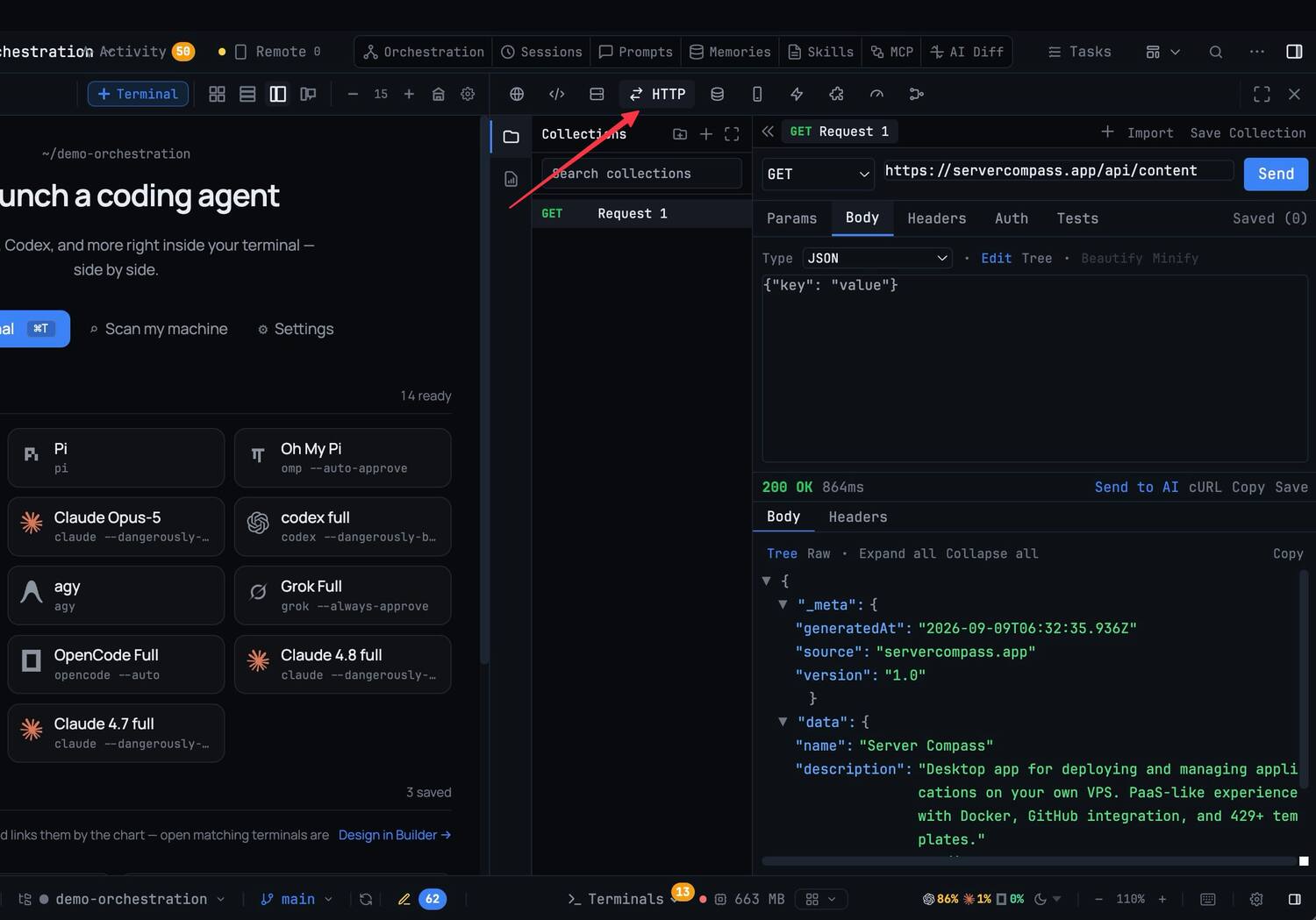Click the git sync refresh icon in status bar
The height and width of the screenshot is (920, 1316).
point(366,899)
